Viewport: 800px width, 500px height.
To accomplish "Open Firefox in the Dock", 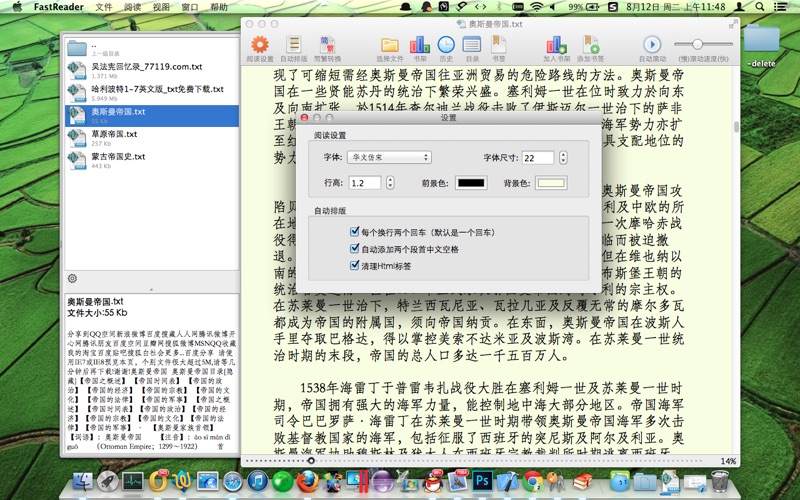I will click(x=308, y=481).
